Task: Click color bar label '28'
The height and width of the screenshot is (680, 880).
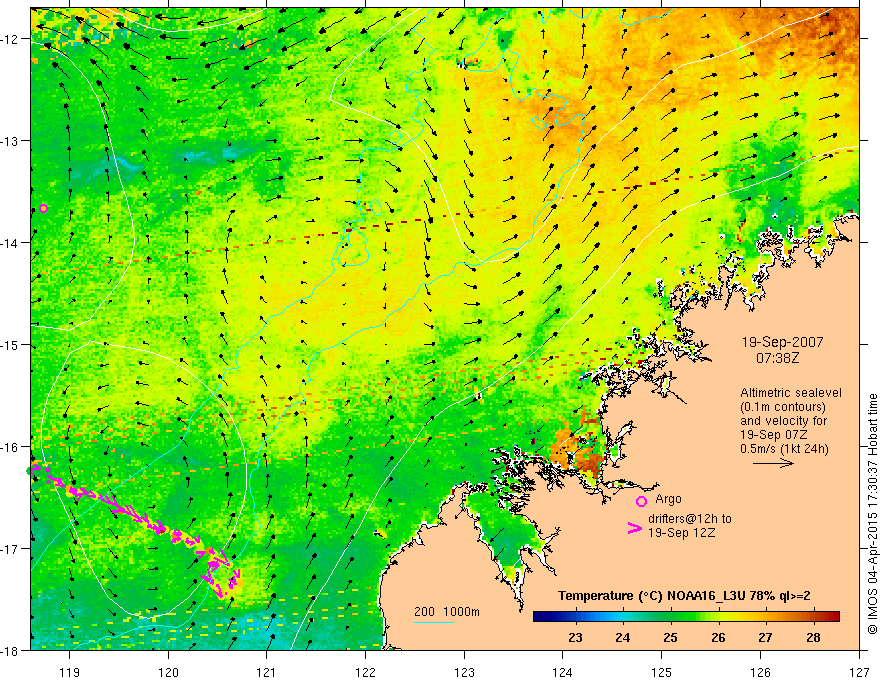Action: [813, 637]
